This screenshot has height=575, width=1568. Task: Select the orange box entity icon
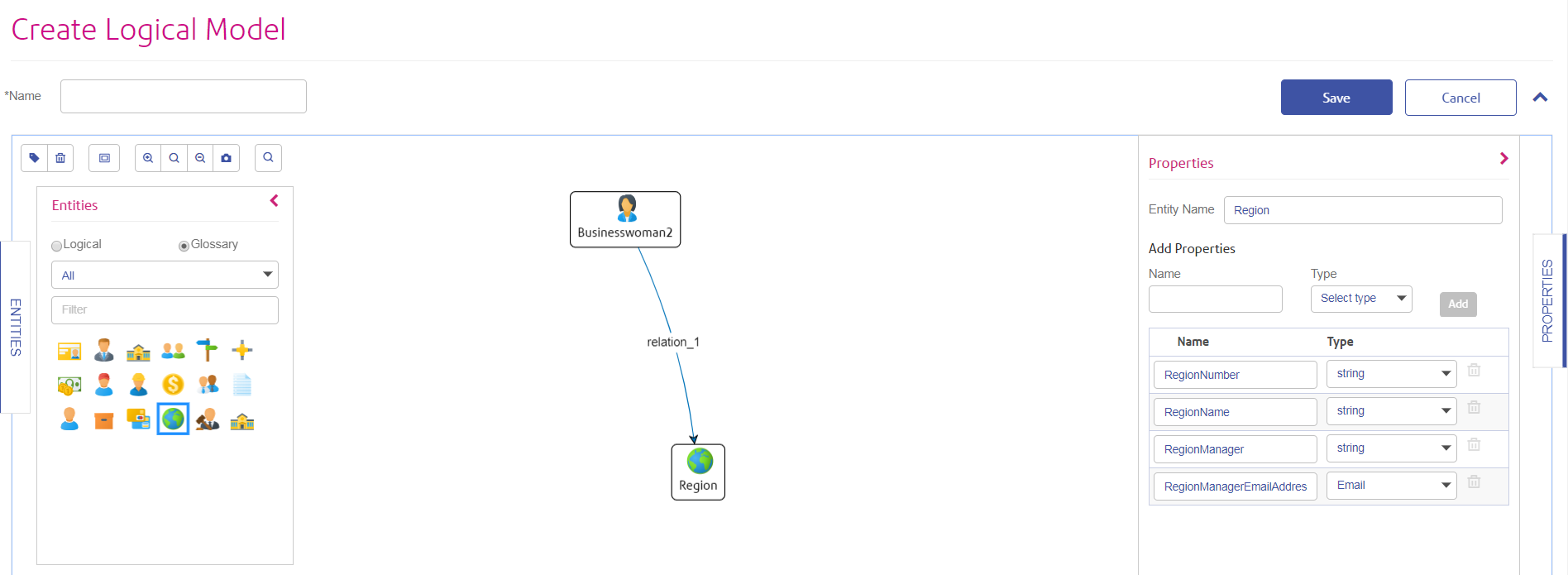[x=104, y=420]
